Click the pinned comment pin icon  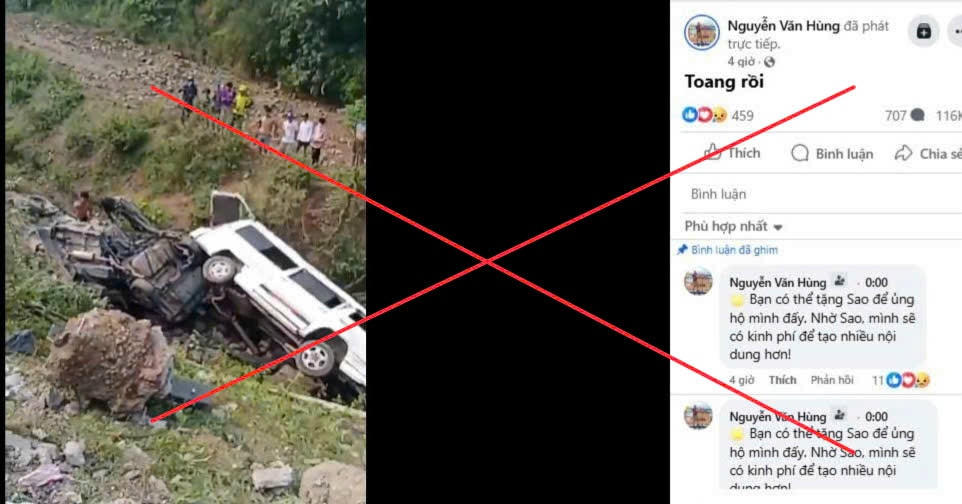point(682,249)
